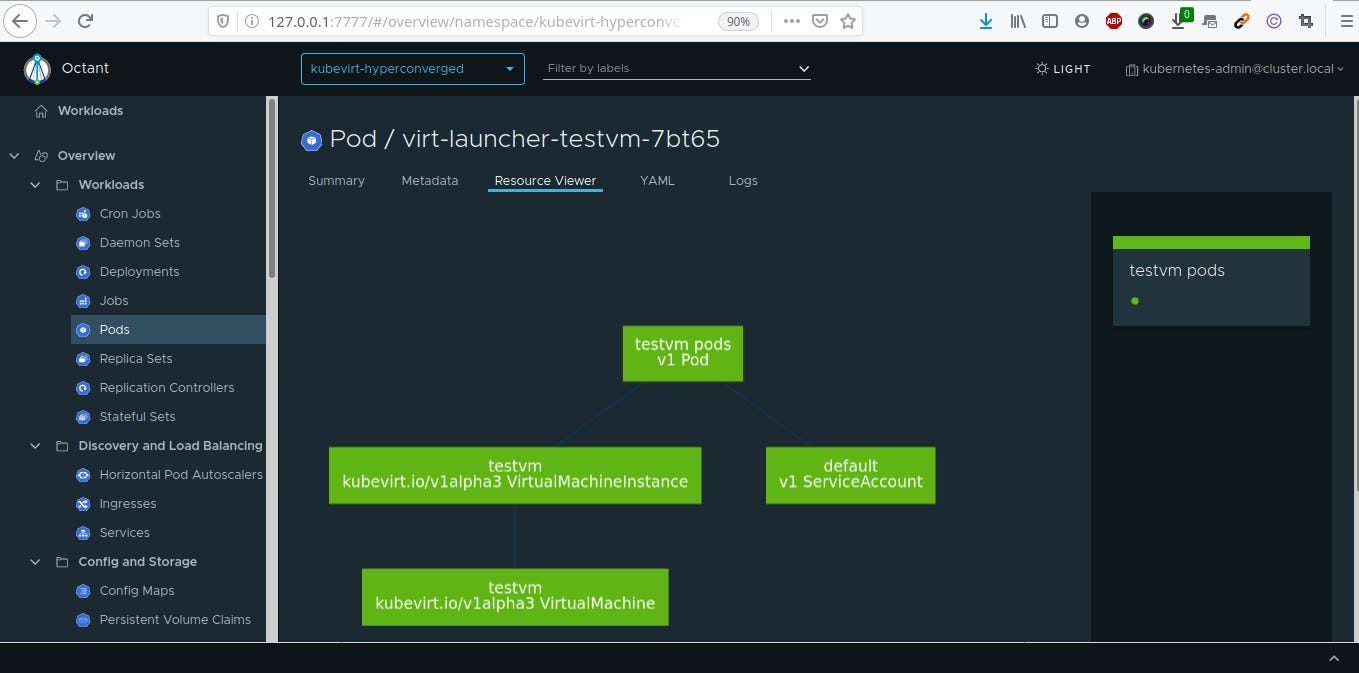Click the Adblock Plus extension icon
Viewport: 1359px width, 673px height.
(x=1114, y=21)
